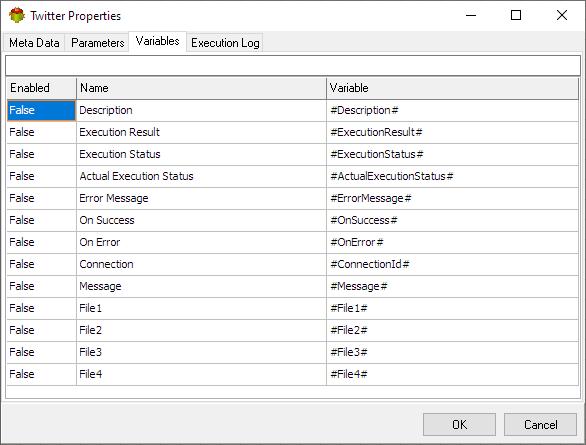Select Enabled cell for File4 row
Screen dimensions: 586x445
tap(41, 374)
